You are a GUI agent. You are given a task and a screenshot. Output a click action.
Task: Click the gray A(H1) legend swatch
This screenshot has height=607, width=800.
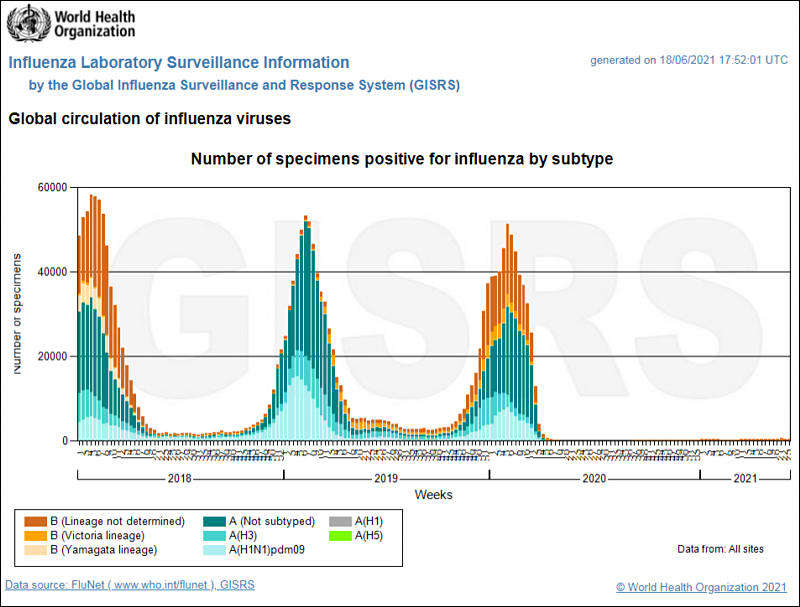[x=340, y=521]
